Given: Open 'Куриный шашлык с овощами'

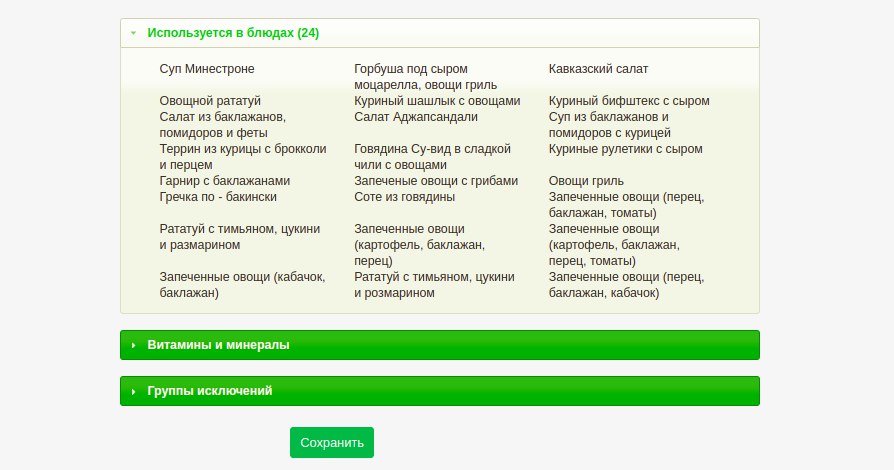Looking at the screenshot, I should (x=437, y=101).
